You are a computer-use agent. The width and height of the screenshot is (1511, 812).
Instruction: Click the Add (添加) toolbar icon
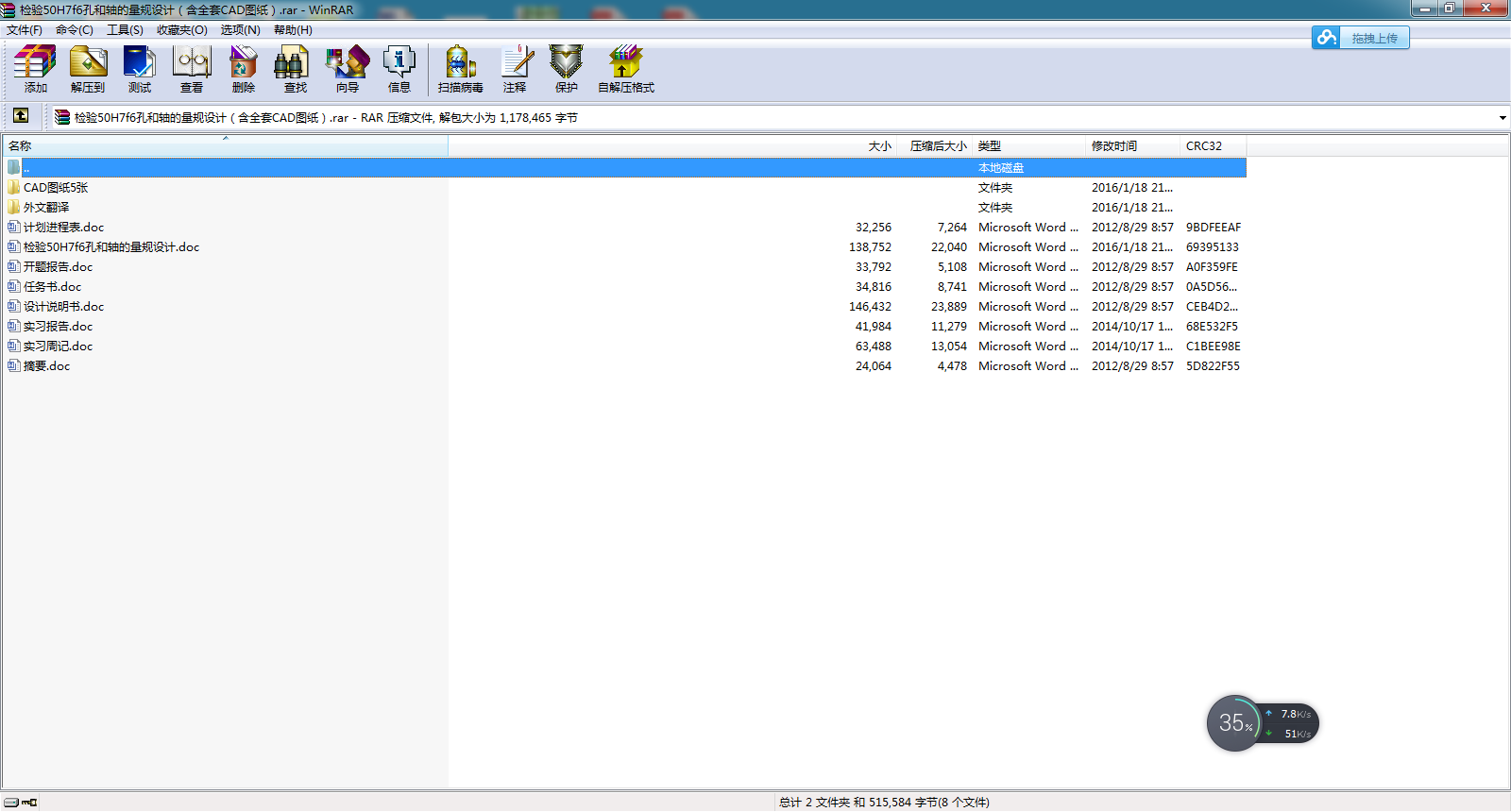pos(35,69)
